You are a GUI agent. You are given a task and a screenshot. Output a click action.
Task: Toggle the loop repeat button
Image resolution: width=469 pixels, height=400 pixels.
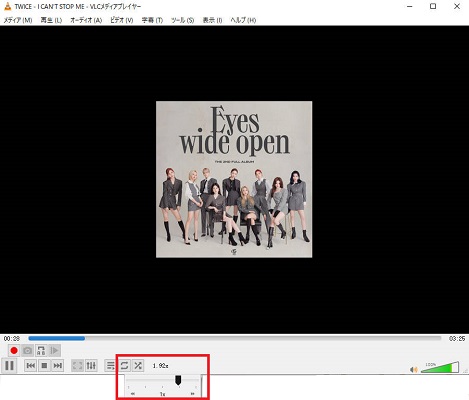124,366
